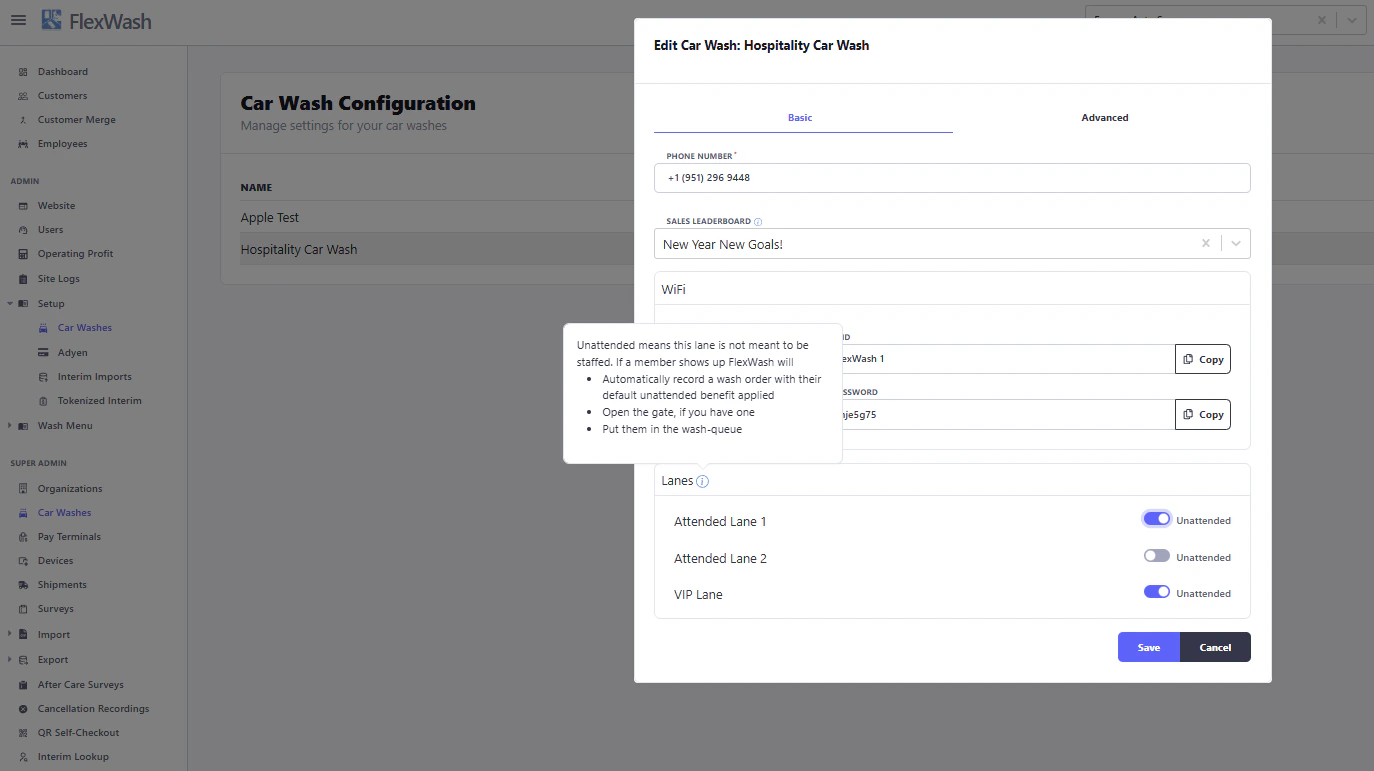Click the Interim Imports icon
The image size is (1374, 771).
point(43,377)
